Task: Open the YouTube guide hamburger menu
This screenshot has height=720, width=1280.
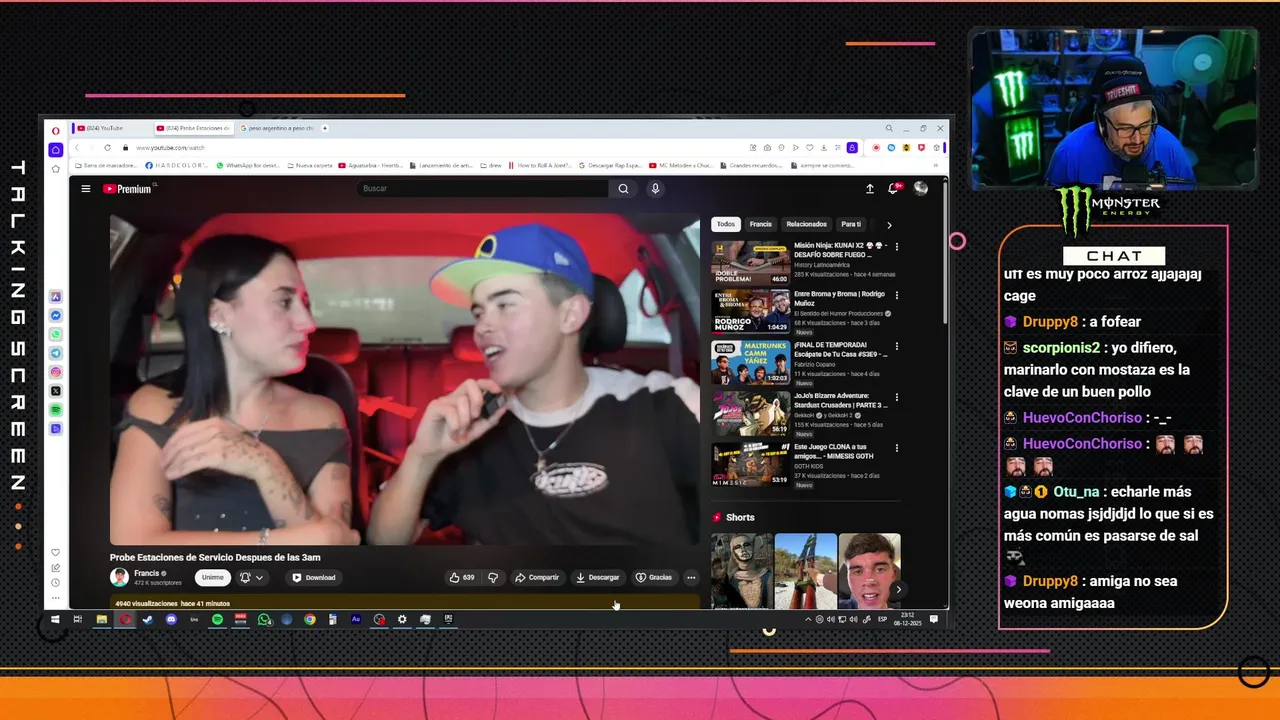Action: coord(86,189)
